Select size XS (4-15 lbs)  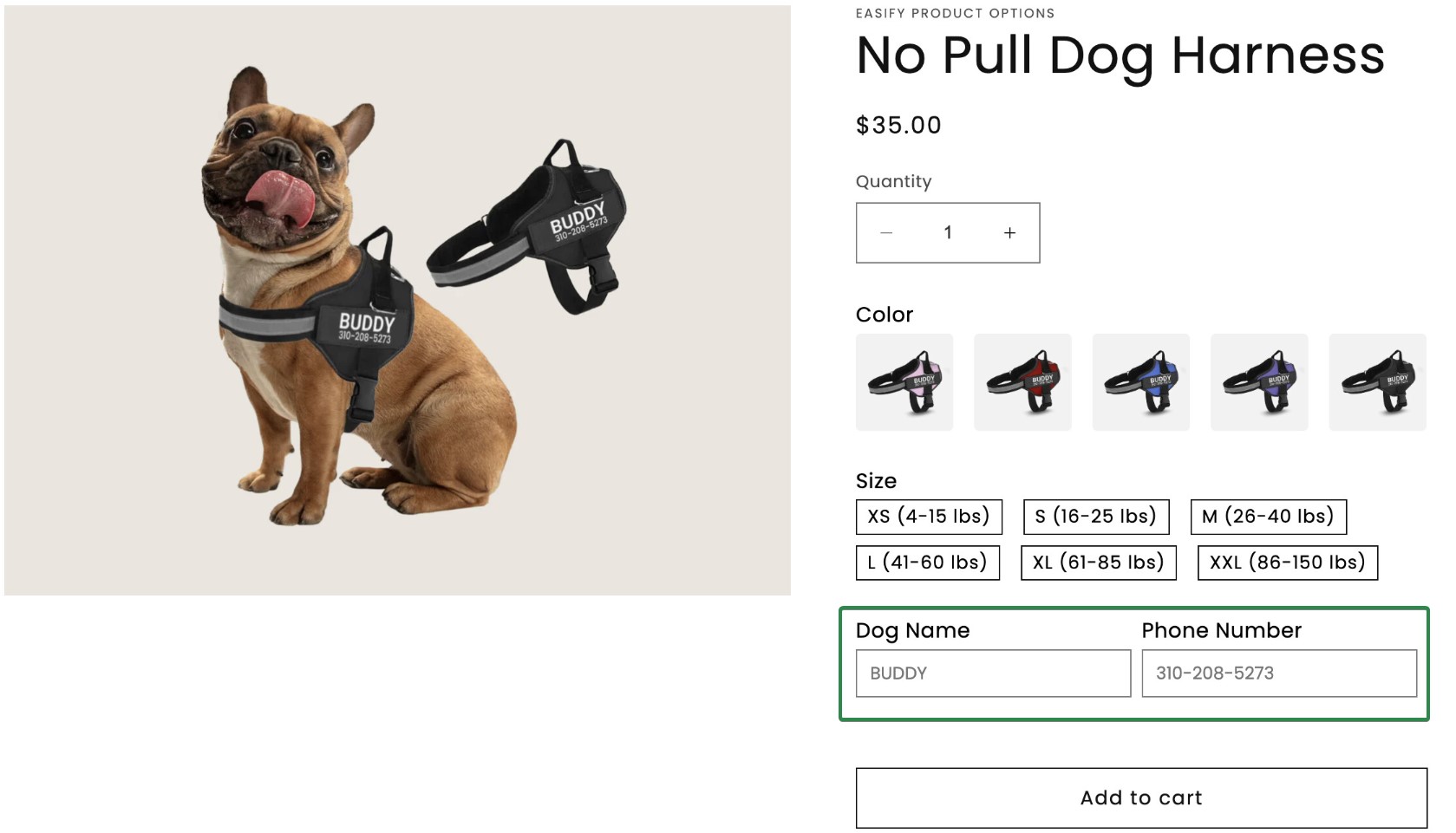927,517
